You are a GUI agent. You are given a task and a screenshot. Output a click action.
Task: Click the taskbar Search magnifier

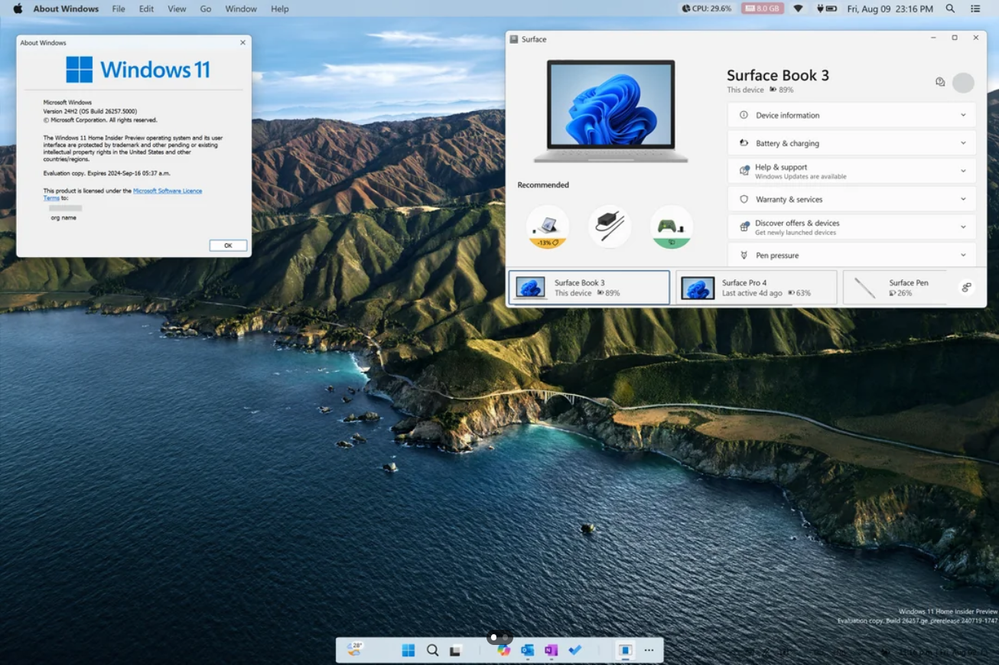tap(433, 650)
